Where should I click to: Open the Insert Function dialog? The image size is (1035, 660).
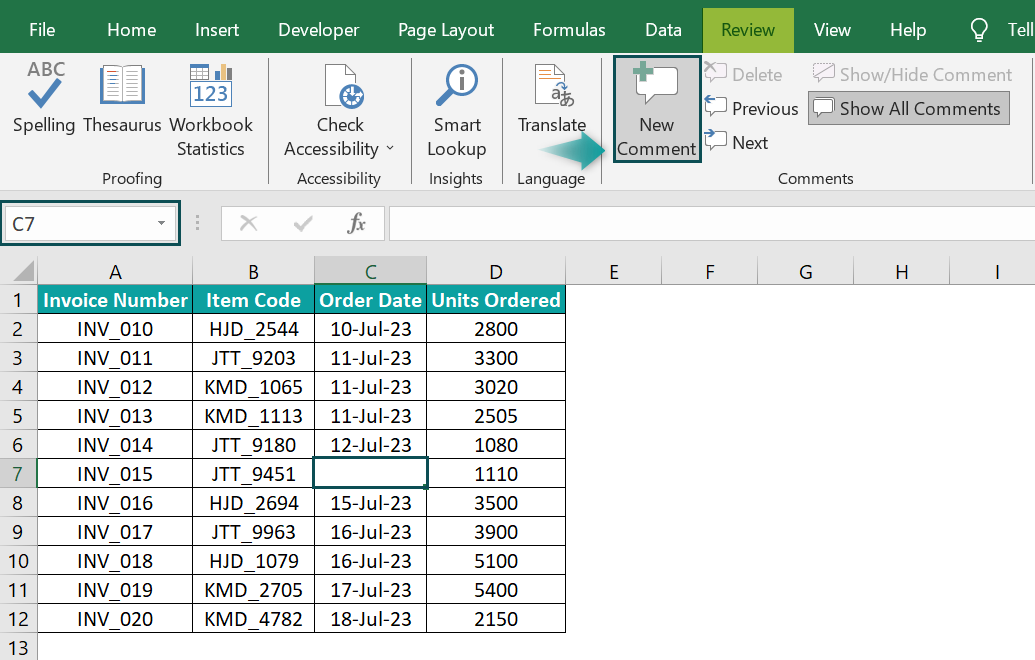356,223
